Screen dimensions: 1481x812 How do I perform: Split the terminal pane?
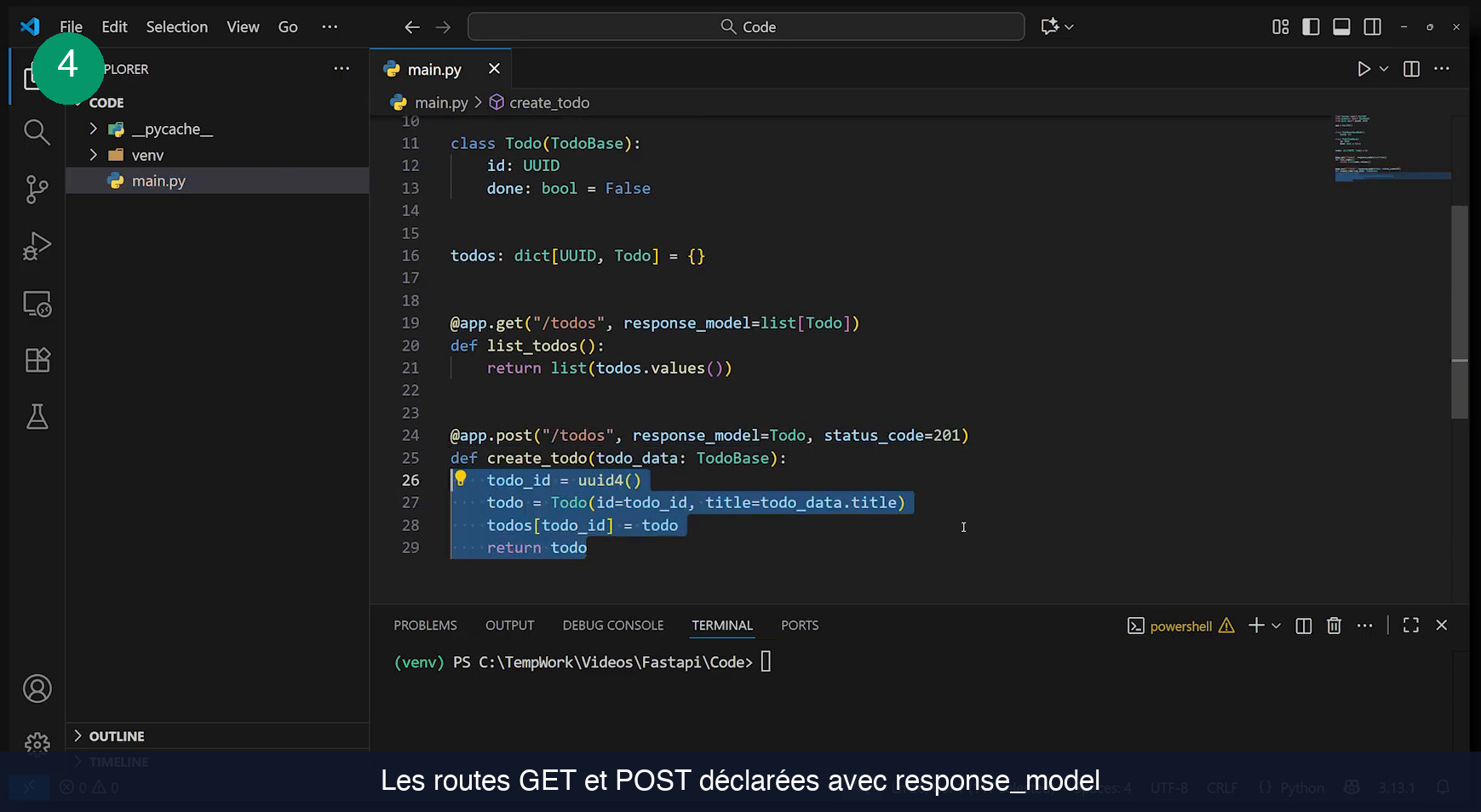(1303, 626)
